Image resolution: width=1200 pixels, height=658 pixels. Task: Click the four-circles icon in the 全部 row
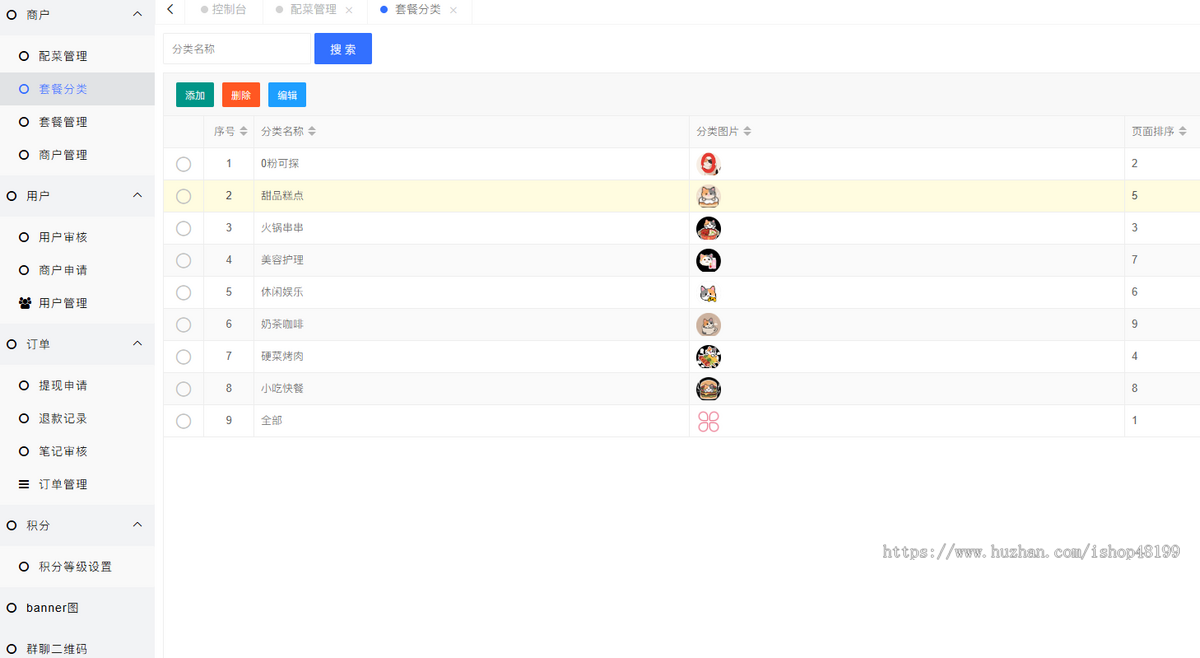pyautogui.click(x=709, y=420)
